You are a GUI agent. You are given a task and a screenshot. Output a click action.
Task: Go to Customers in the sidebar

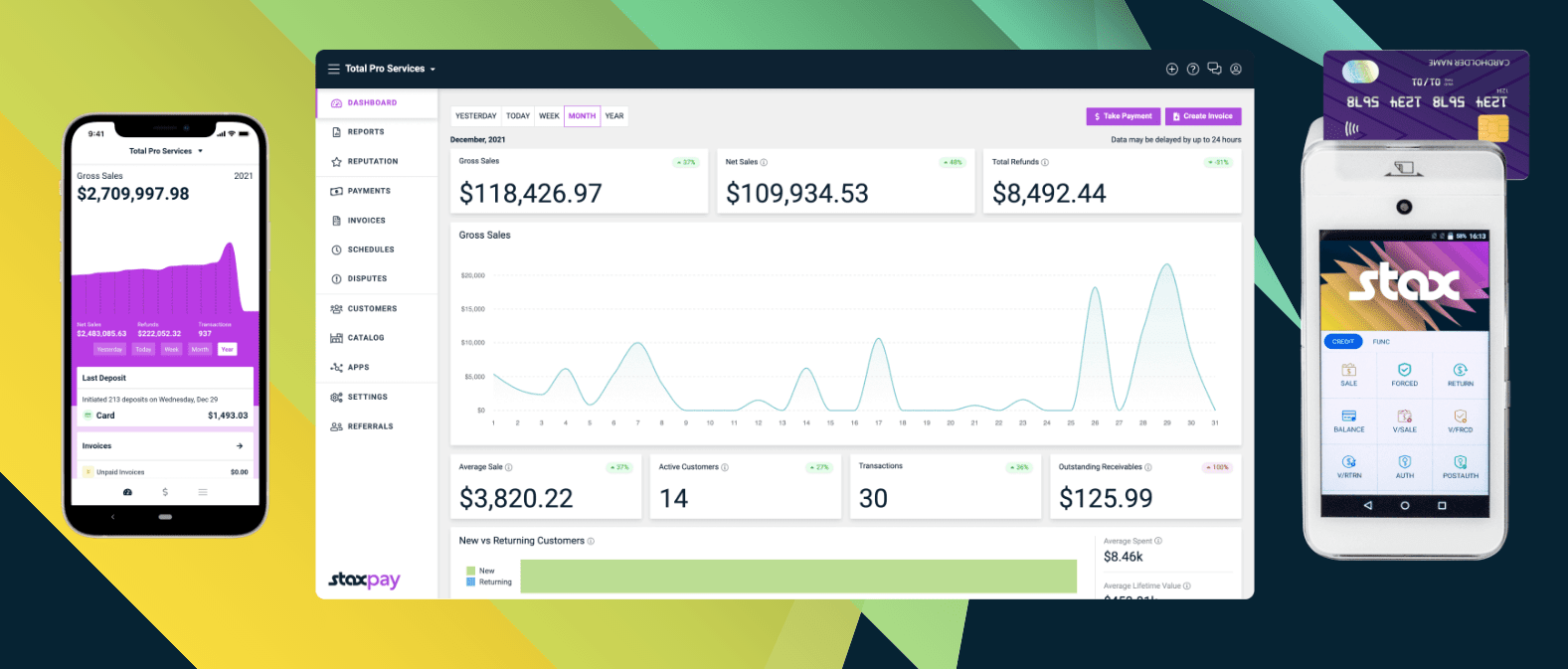click(x=371, y=309)
